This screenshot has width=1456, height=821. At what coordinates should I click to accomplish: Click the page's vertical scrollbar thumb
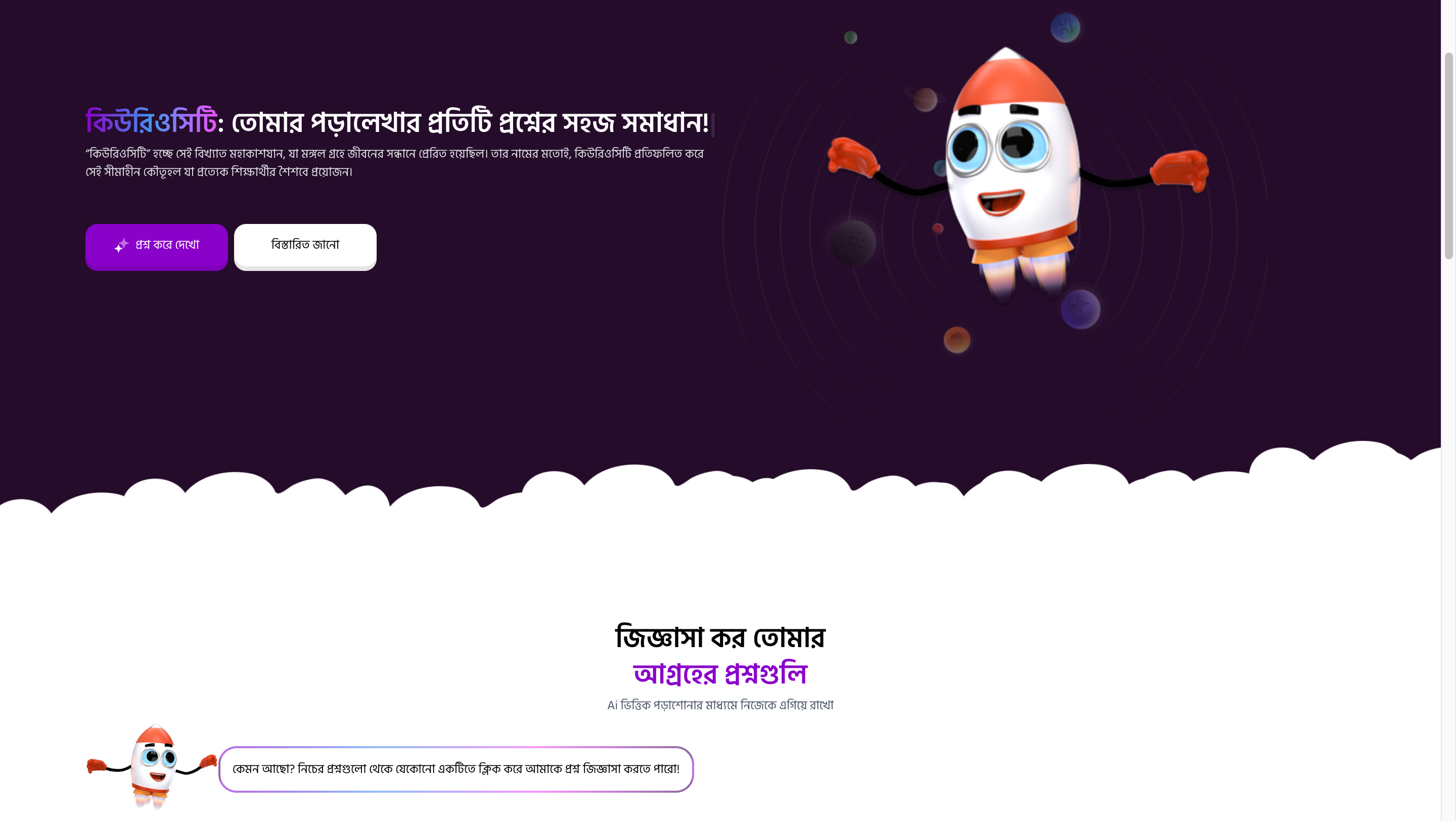[1448, 155]
